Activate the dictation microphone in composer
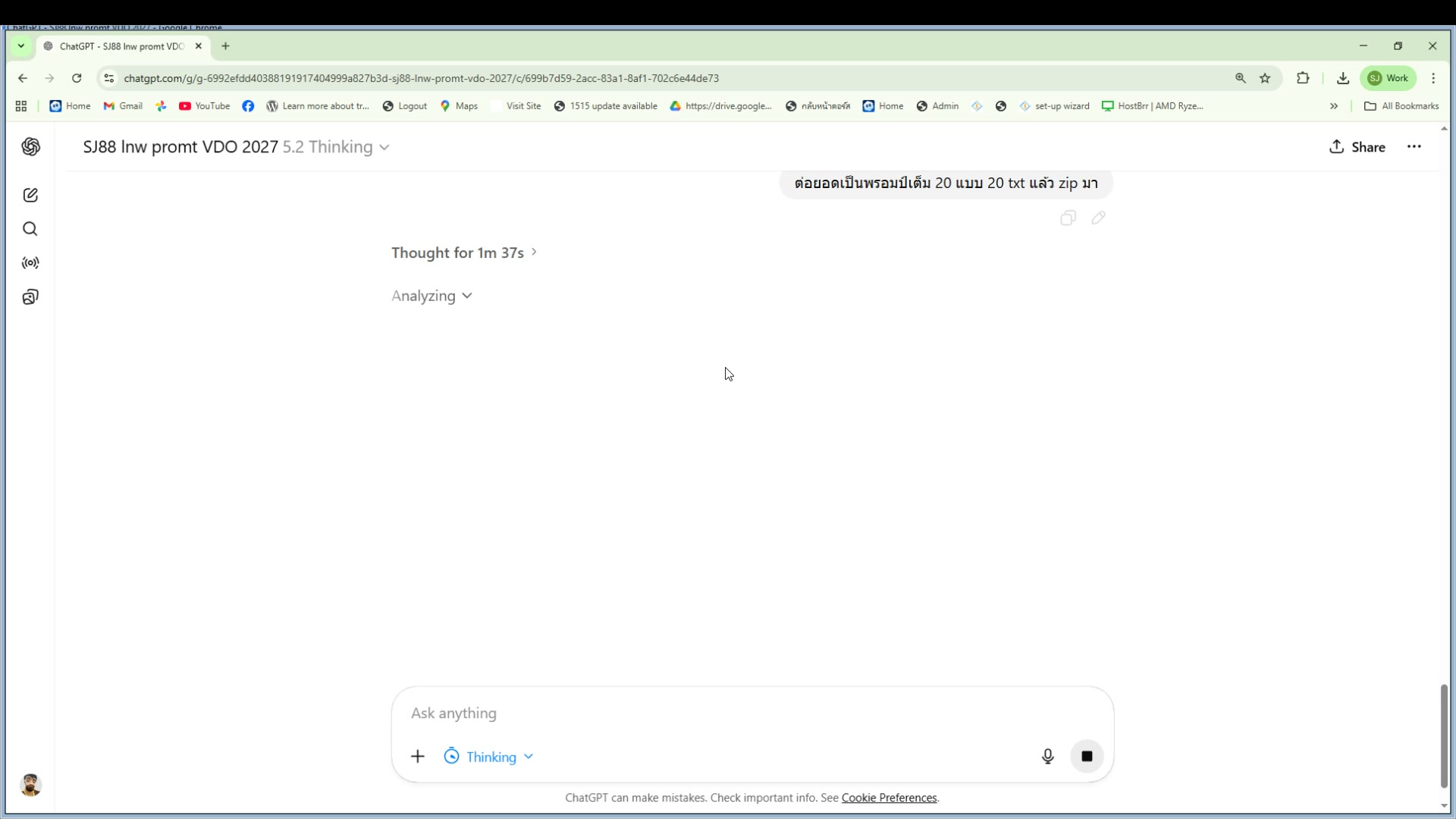 point(1047,756)
